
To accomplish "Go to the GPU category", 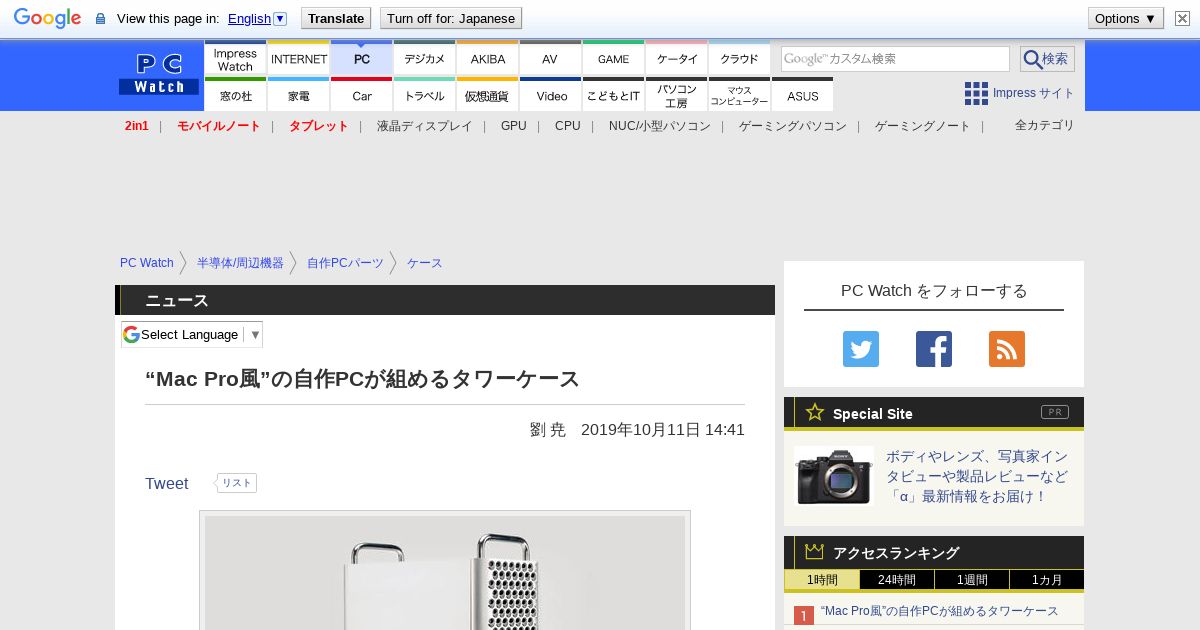I will 514,126.
